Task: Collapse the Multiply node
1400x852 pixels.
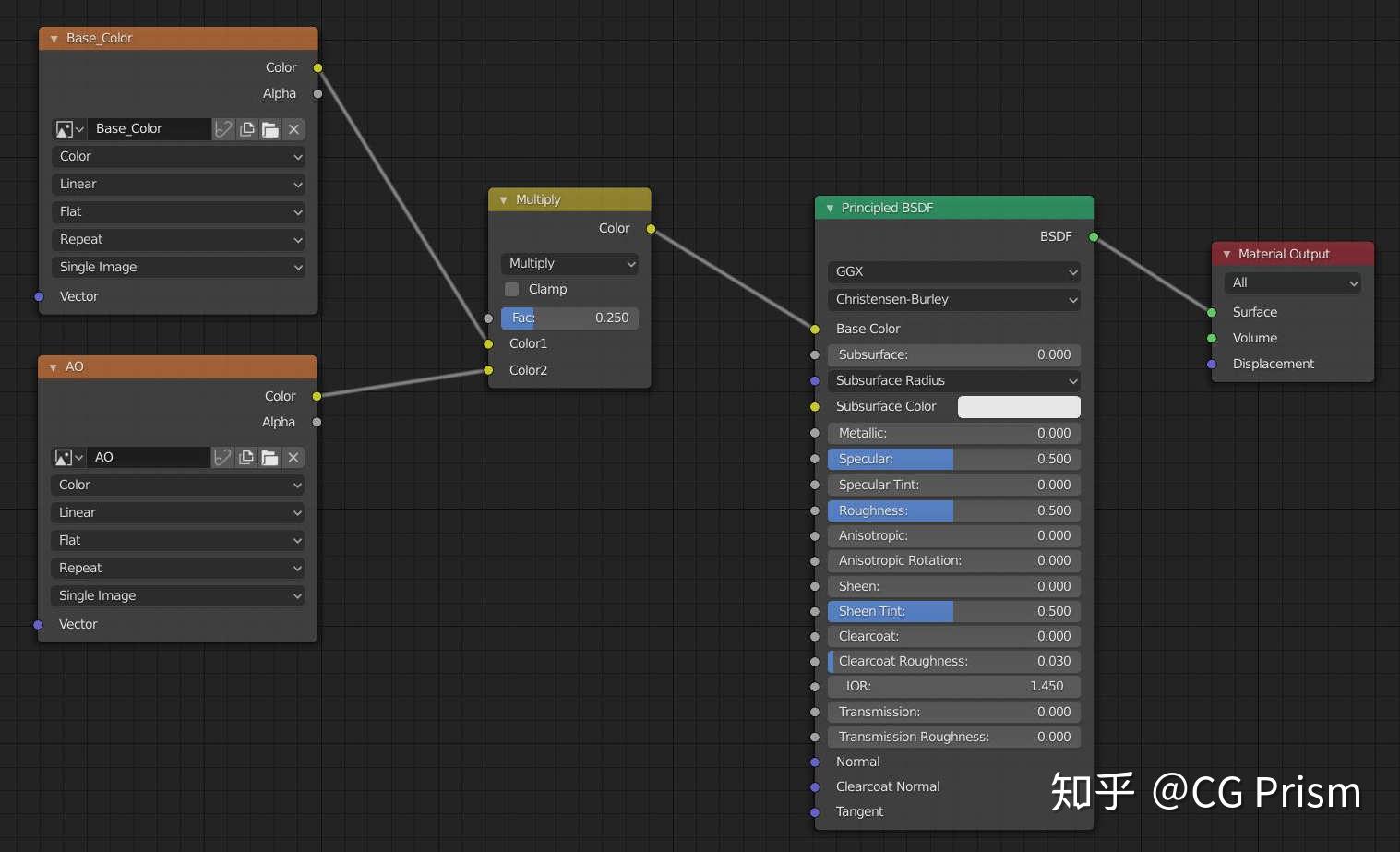Action: 503,200
